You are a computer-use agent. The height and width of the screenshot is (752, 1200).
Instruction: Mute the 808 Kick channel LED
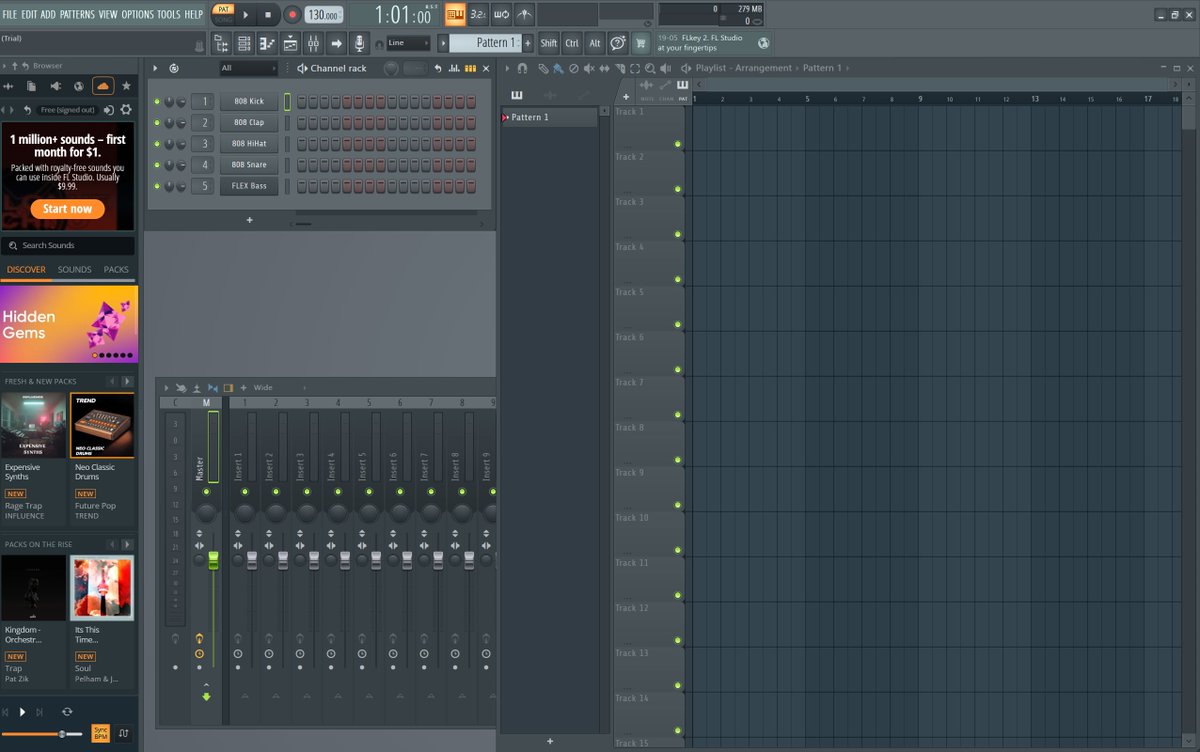pos(157,102)
